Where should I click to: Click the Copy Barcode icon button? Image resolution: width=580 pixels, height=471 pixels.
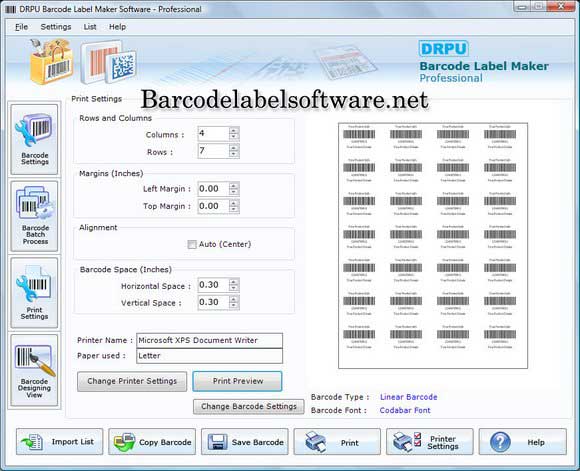(x=152, y=442)
